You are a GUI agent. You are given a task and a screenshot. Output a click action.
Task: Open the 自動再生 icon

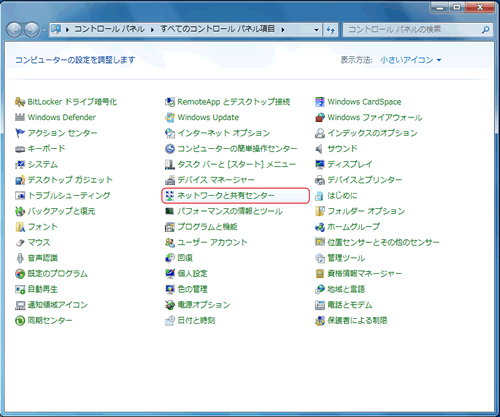(x=20, y=289)
